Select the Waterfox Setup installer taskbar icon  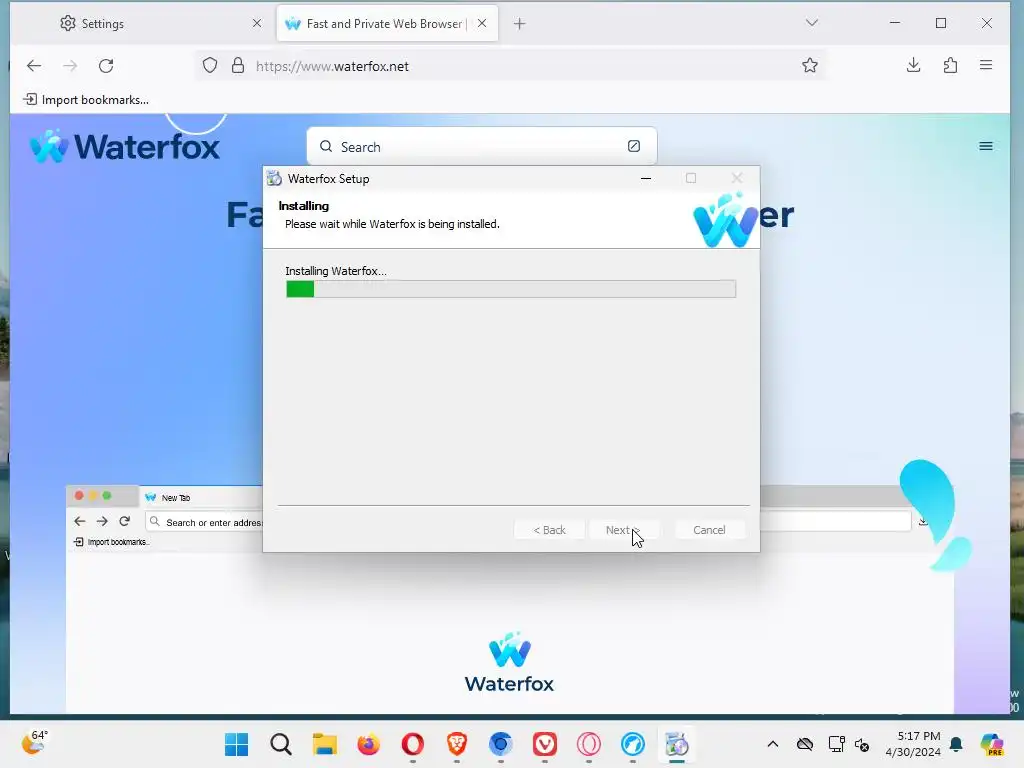[677, 744]
